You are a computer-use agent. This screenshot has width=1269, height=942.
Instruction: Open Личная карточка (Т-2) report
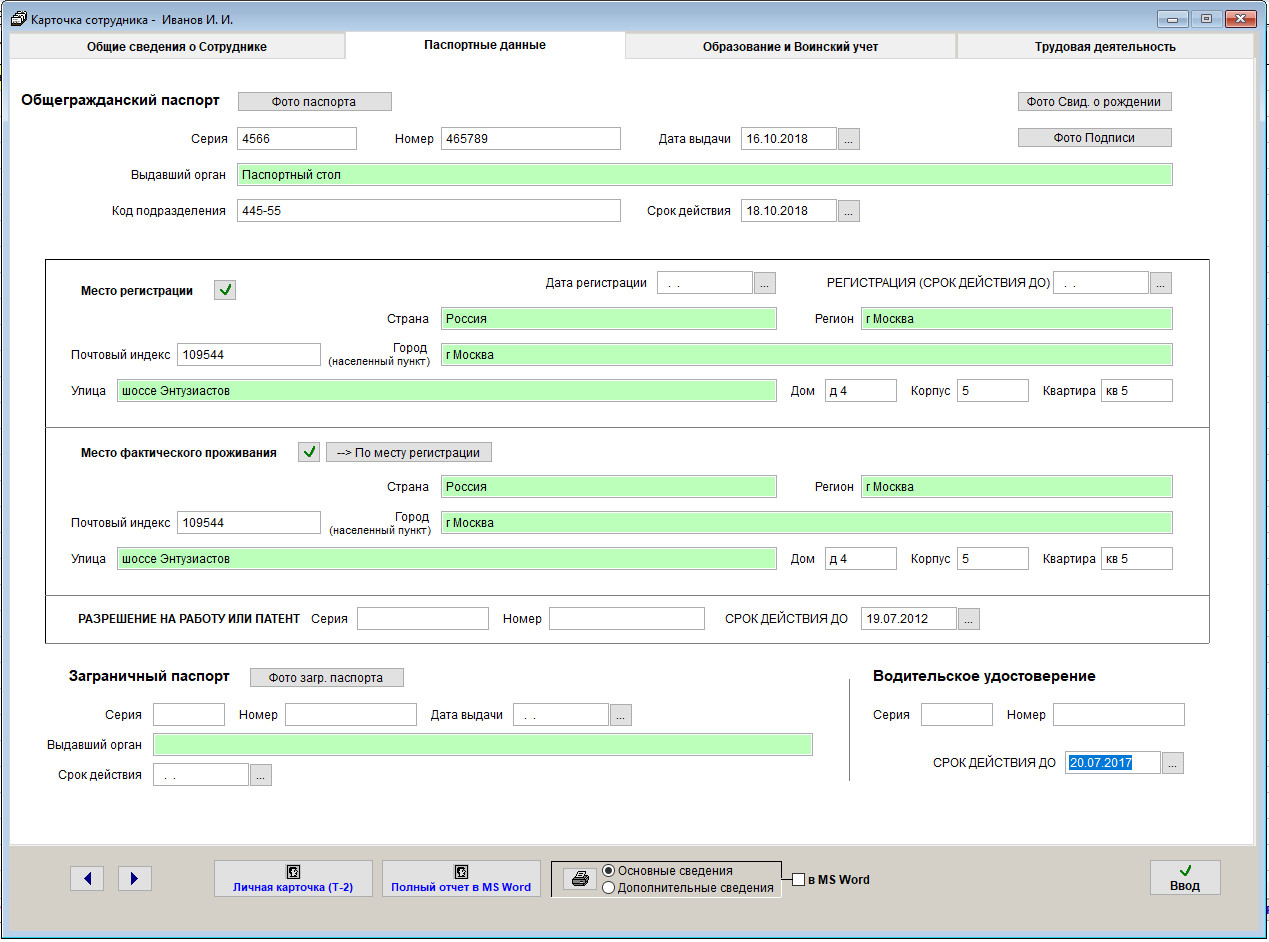pyautogui.click(x=293, y=878)
